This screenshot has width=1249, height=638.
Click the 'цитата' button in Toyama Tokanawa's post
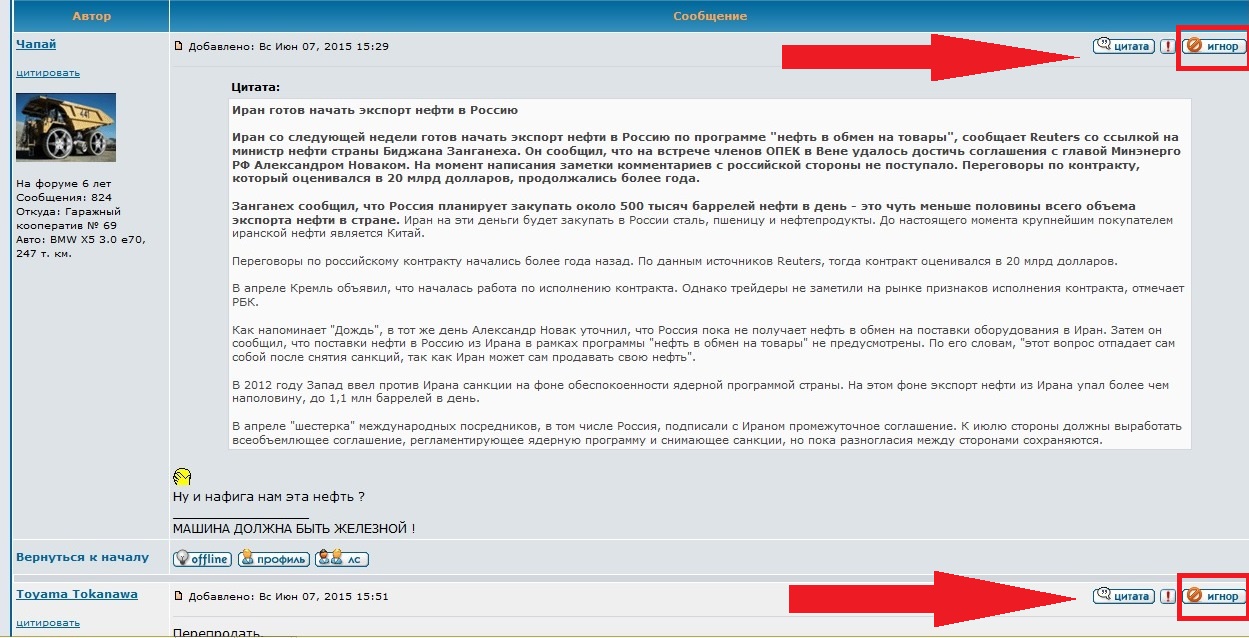(x=1124, y=596)
